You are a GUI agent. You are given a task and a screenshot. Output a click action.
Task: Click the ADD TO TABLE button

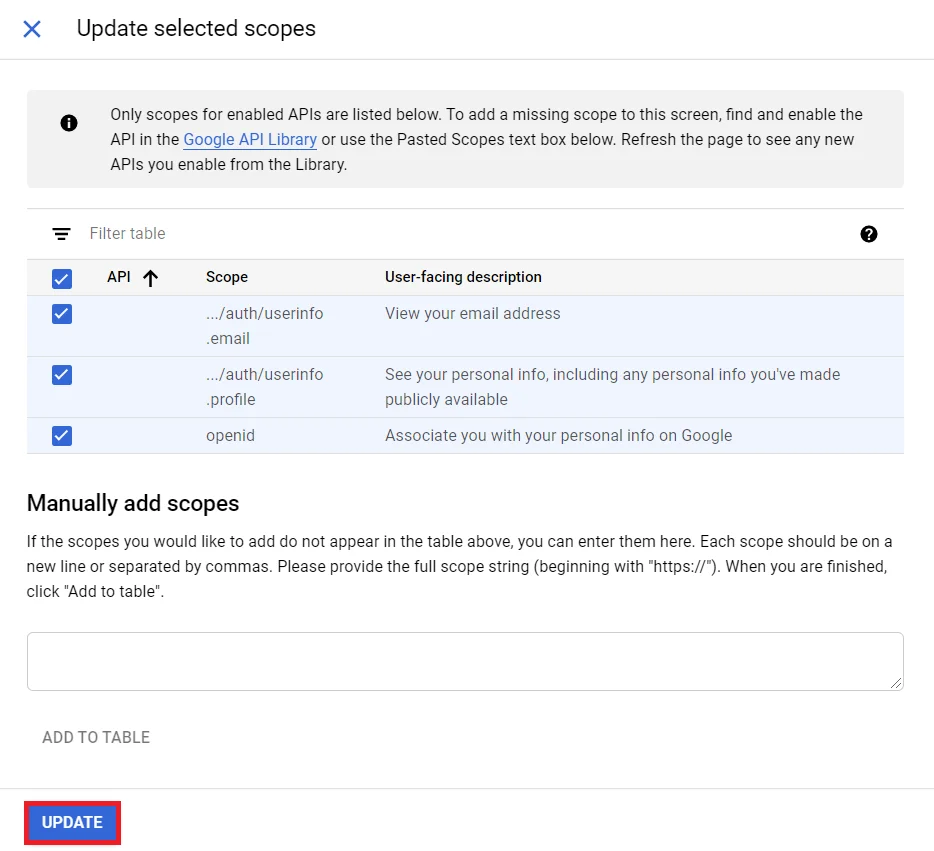click(x=95, y=737)
